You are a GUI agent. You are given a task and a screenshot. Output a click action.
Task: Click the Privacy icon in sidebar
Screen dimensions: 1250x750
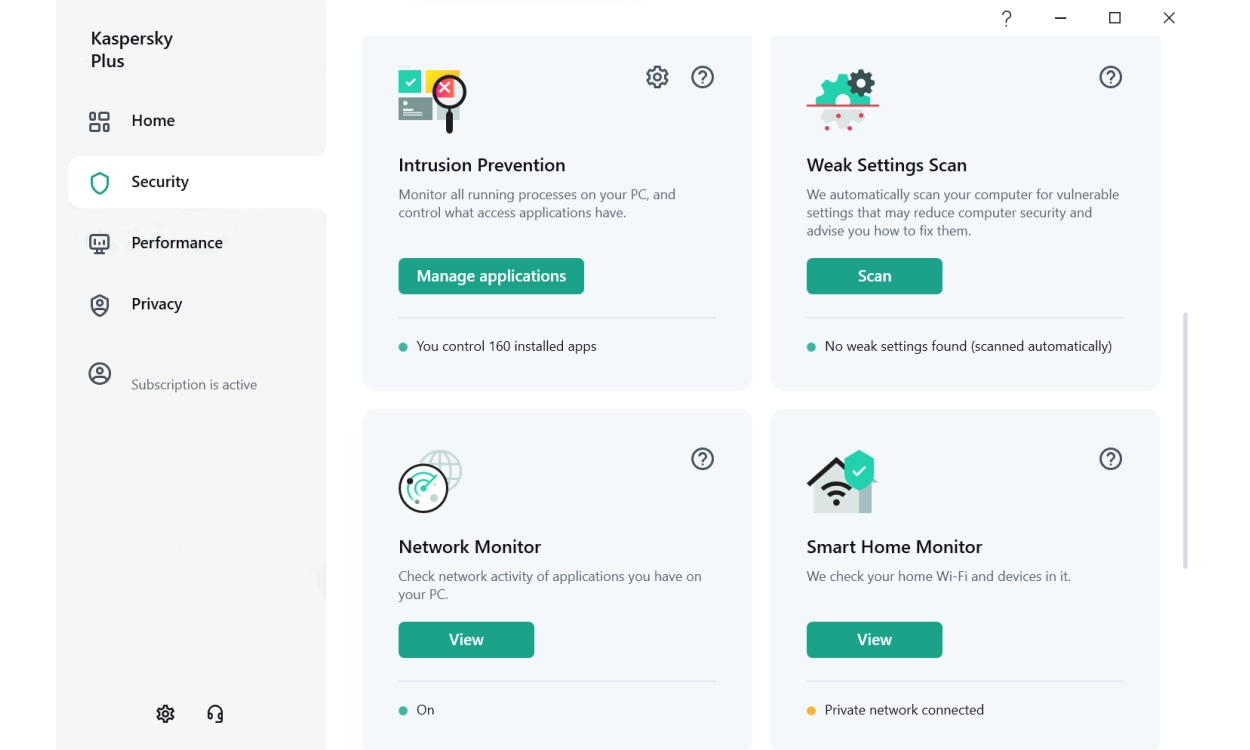[x=99, y=304]
